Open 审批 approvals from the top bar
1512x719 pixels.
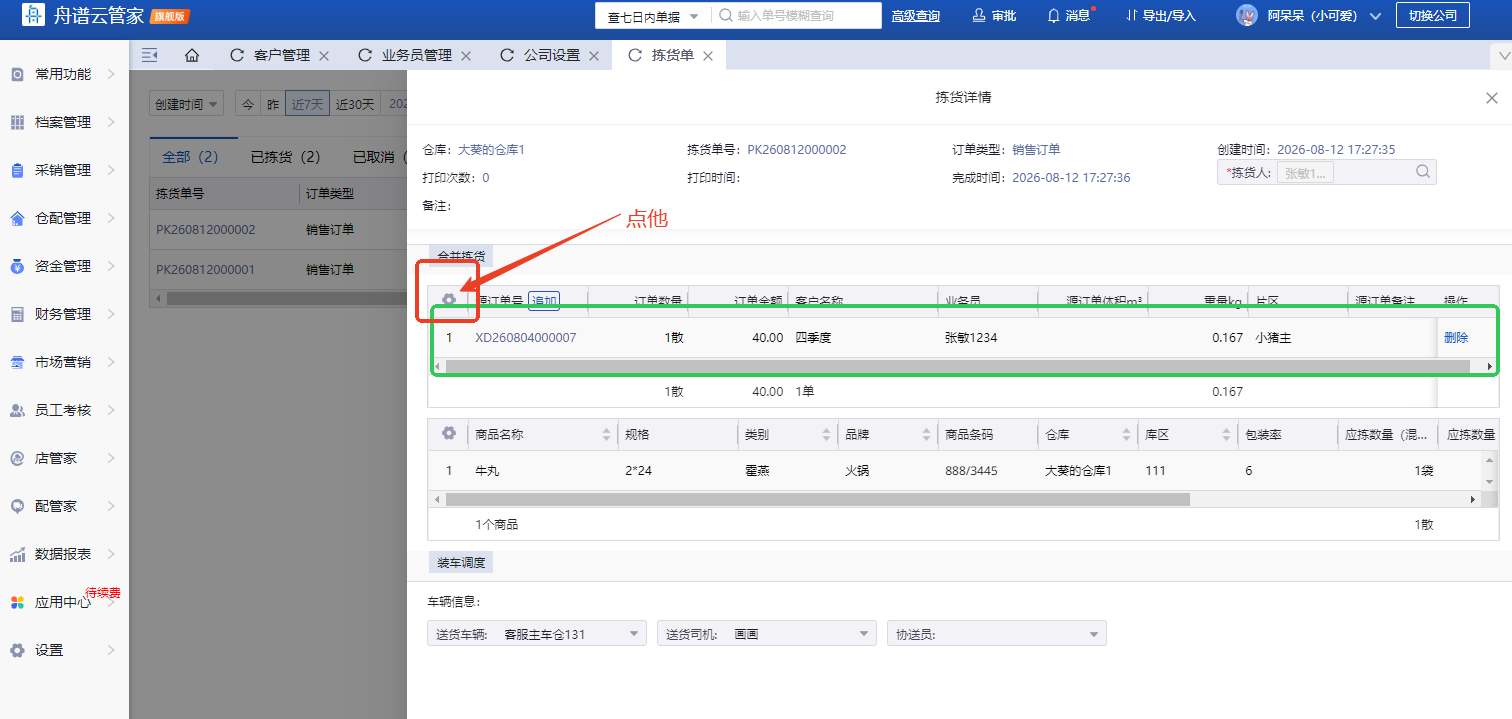coord(994,16)
